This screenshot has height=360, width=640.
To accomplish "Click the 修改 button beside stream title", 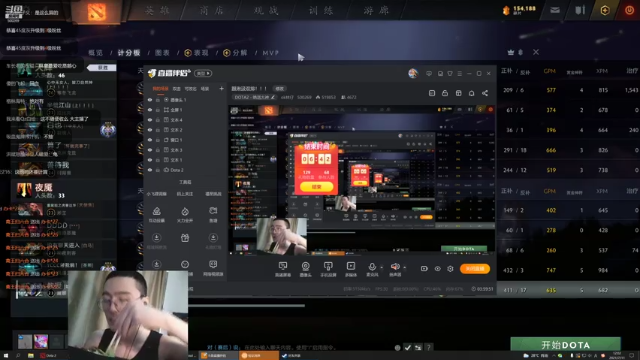I will tap(280, 89).
